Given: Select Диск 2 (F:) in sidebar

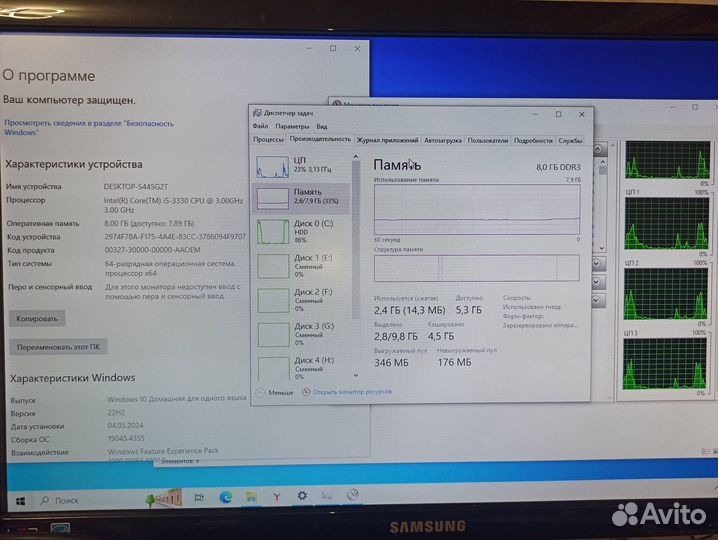Looking at the screenshot, I should (301, 300).
